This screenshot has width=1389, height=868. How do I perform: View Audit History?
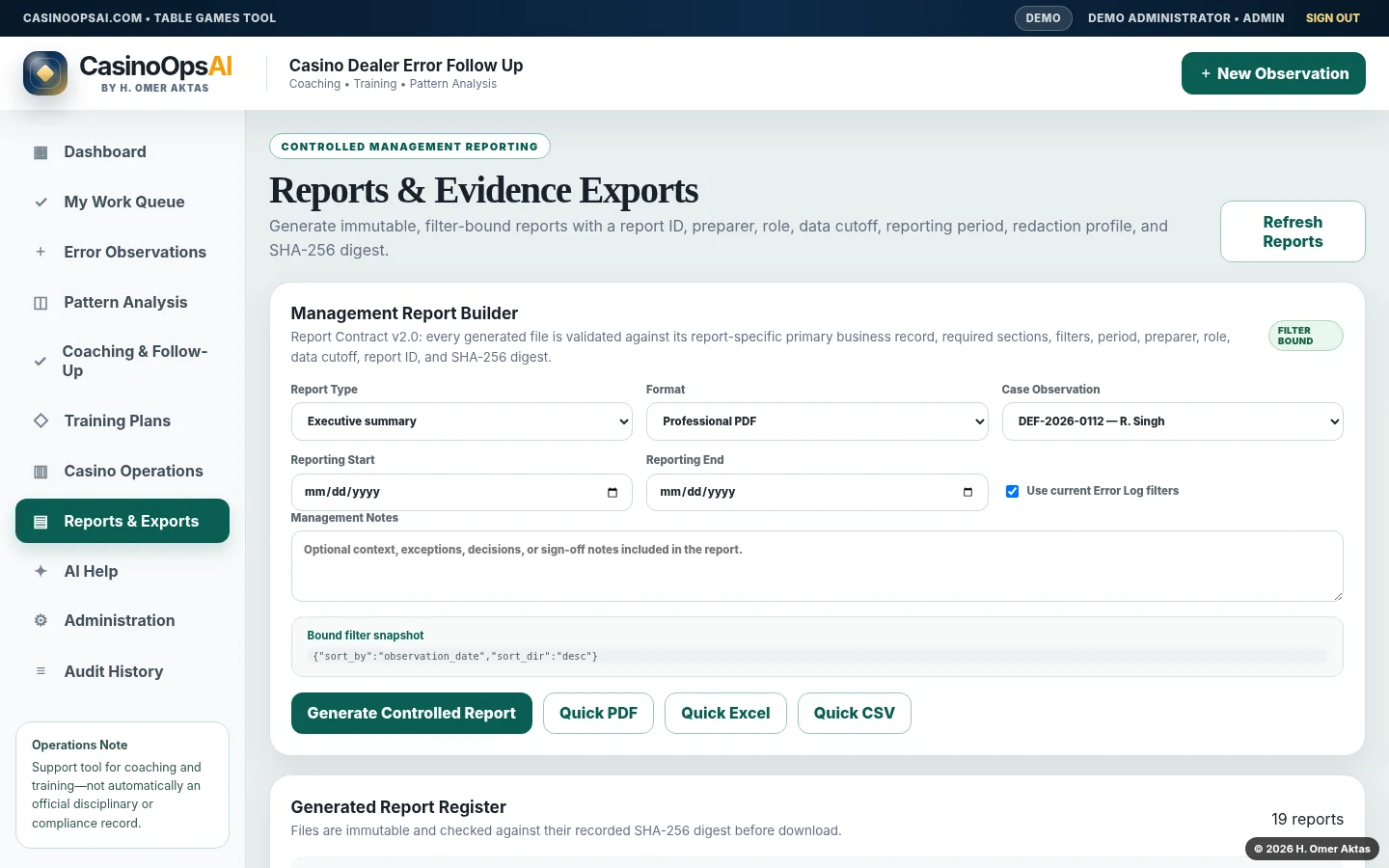click(123, 671)
